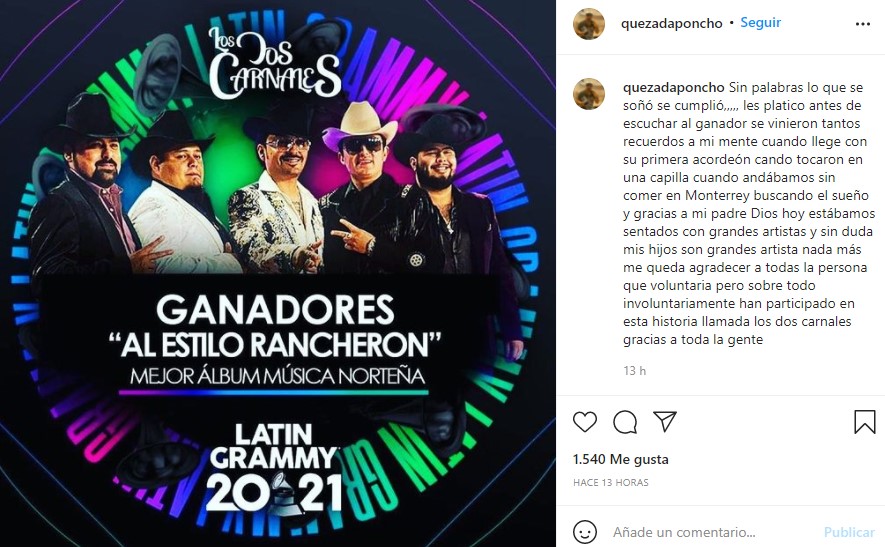Open quezadaponcho username in caption
This screenshot has width=885, height=547.
(674, 87)
